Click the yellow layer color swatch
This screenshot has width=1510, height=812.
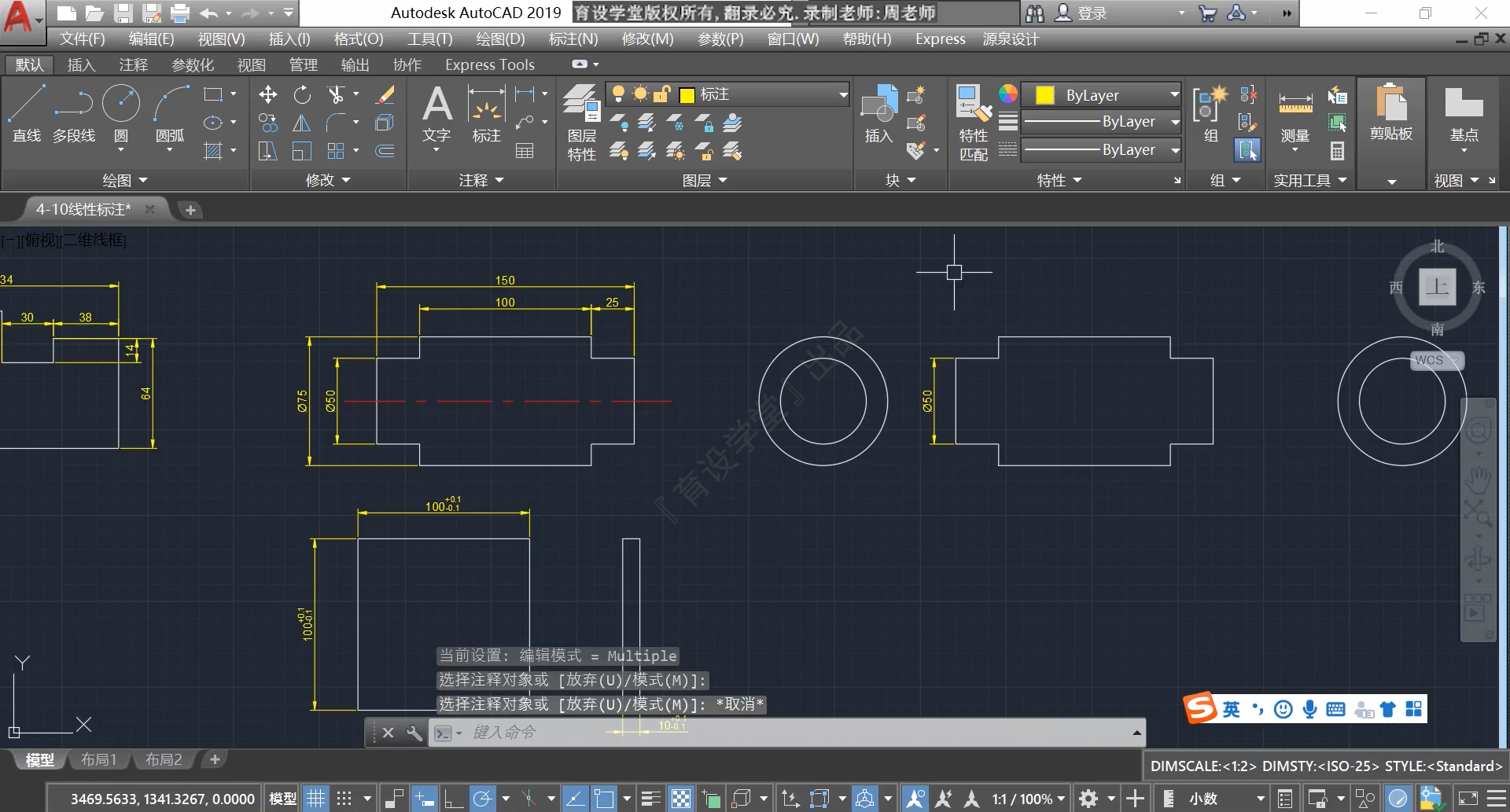(x=687, y=95)
